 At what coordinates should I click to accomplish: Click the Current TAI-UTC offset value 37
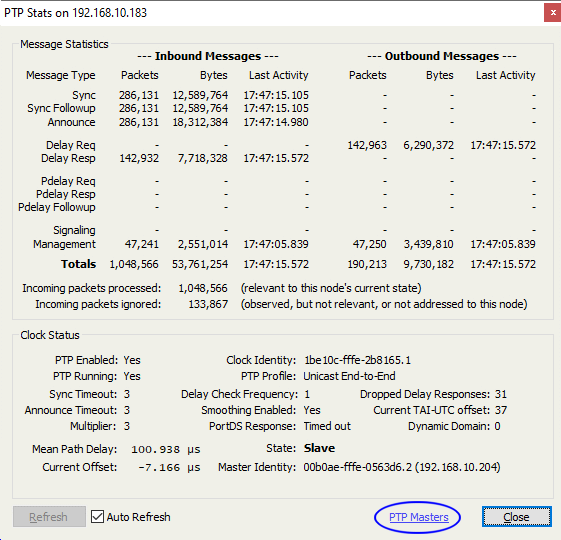click(x=501, y=410)
